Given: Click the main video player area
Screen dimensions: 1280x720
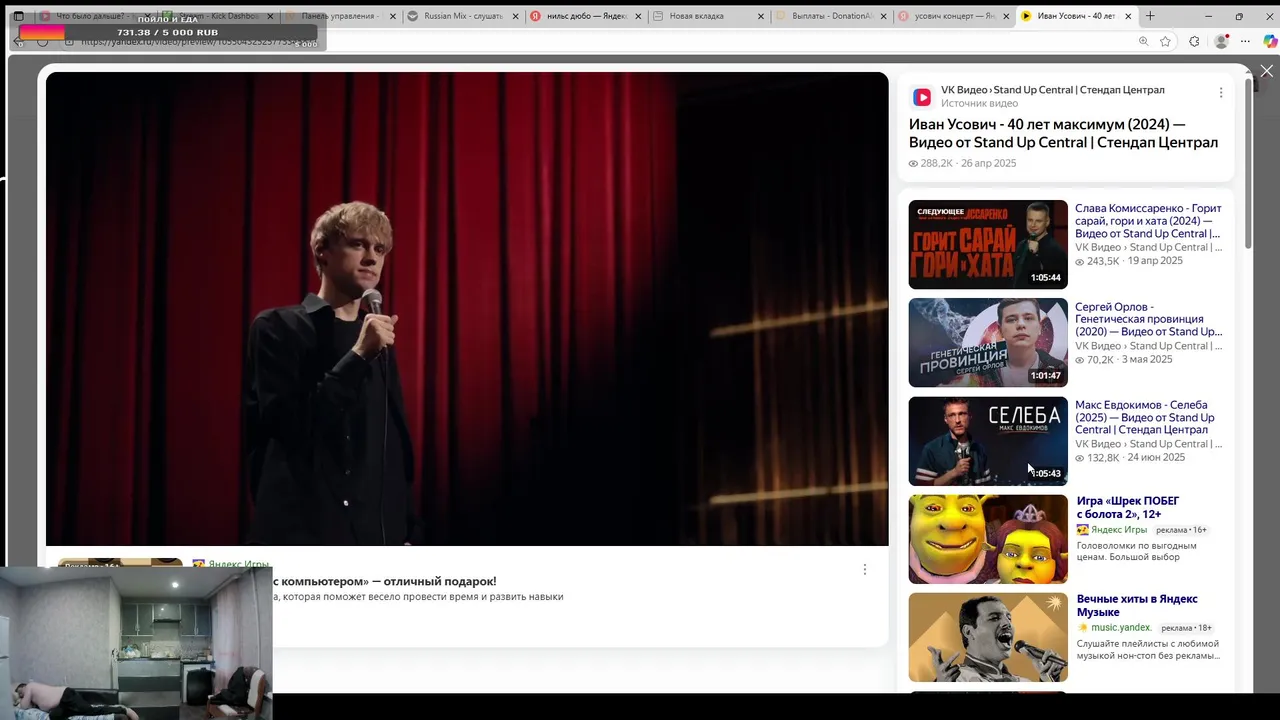Looking at the screenshot, I should point(467,309).
